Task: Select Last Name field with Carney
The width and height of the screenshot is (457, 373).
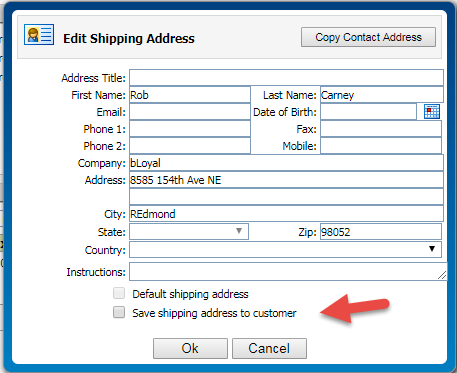Action: click(x=382, y=95)
